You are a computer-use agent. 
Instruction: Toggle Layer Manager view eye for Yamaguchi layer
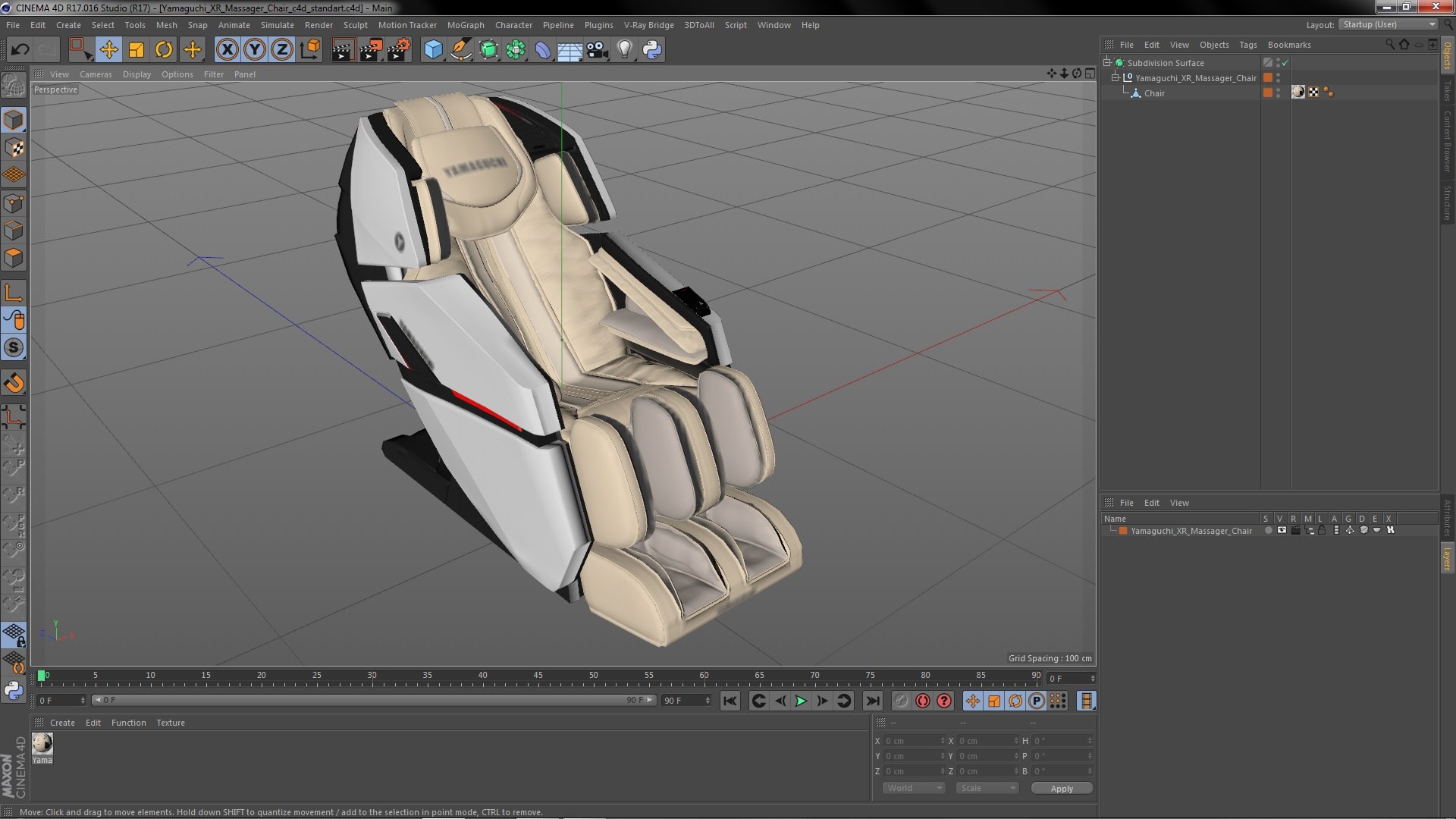(1282, 530)
